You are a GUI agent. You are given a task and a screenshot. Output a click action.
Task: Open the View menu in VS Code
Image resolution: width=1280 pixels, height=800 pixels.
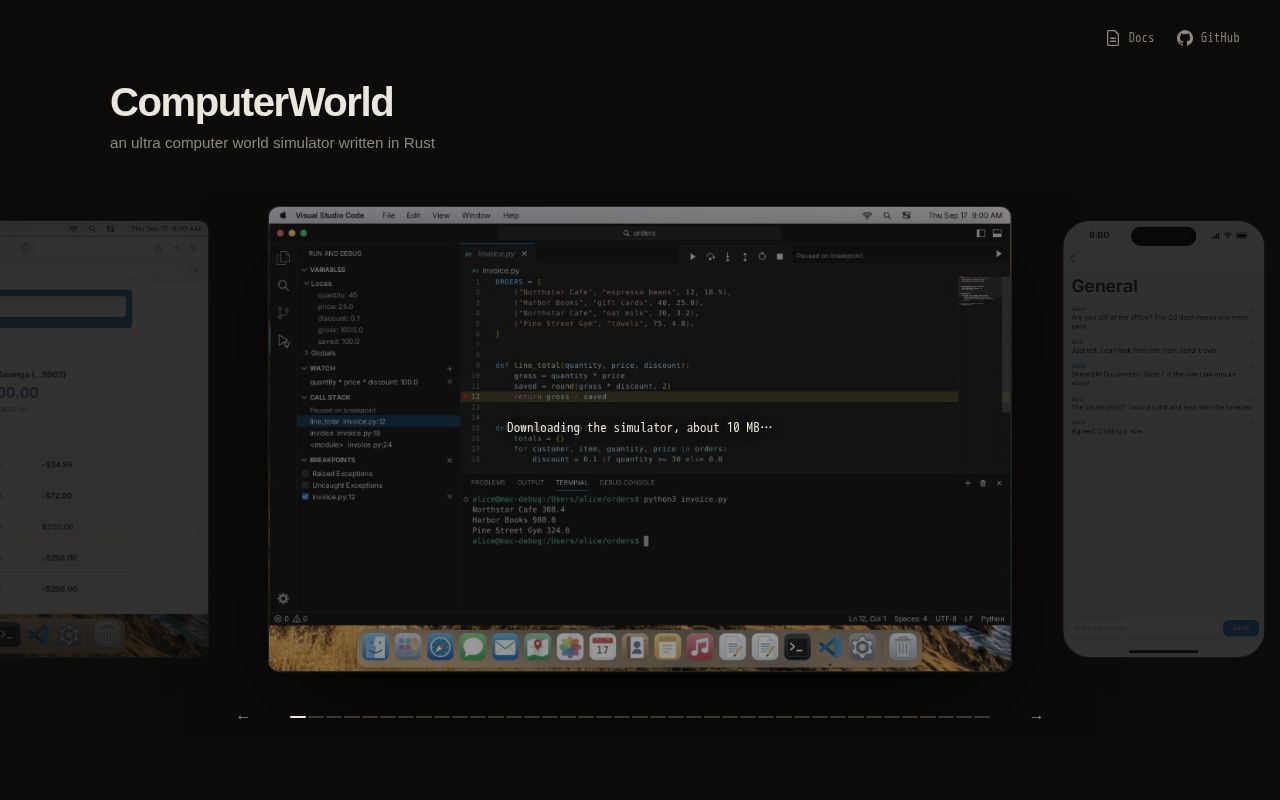click(441, 215)
